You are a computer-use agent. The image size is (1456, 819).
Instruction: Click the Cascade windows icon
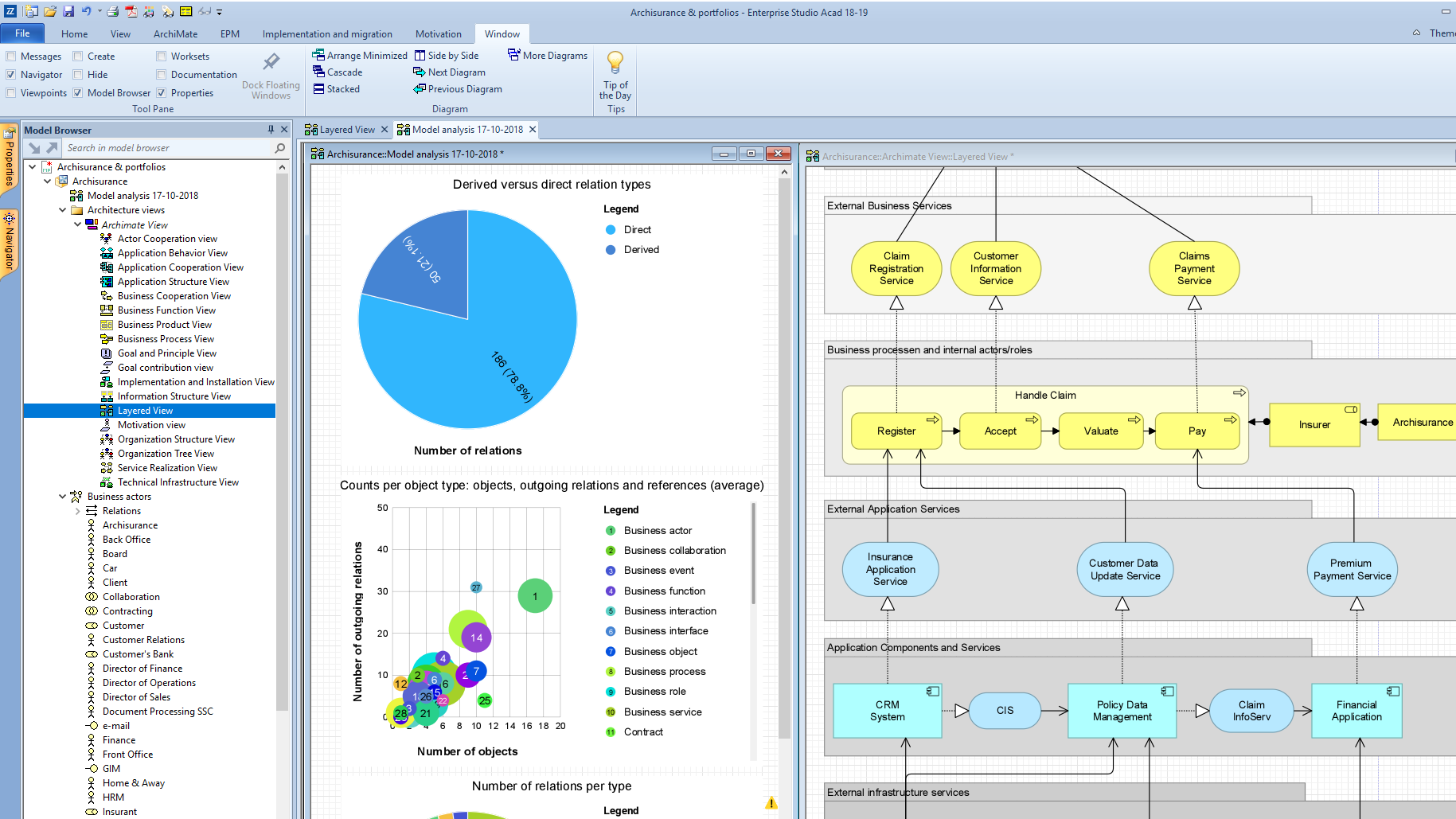tap(318, 72)
